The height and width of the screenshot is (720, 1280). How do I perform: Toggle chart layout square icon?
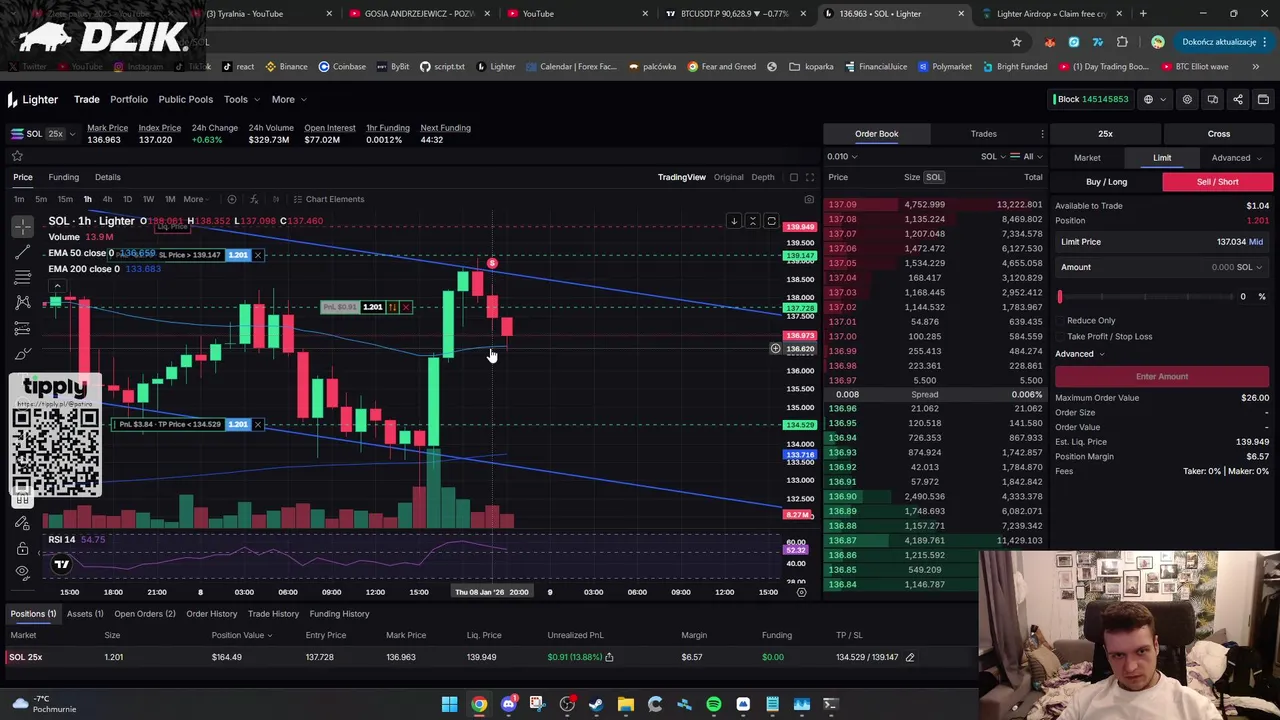794,177
